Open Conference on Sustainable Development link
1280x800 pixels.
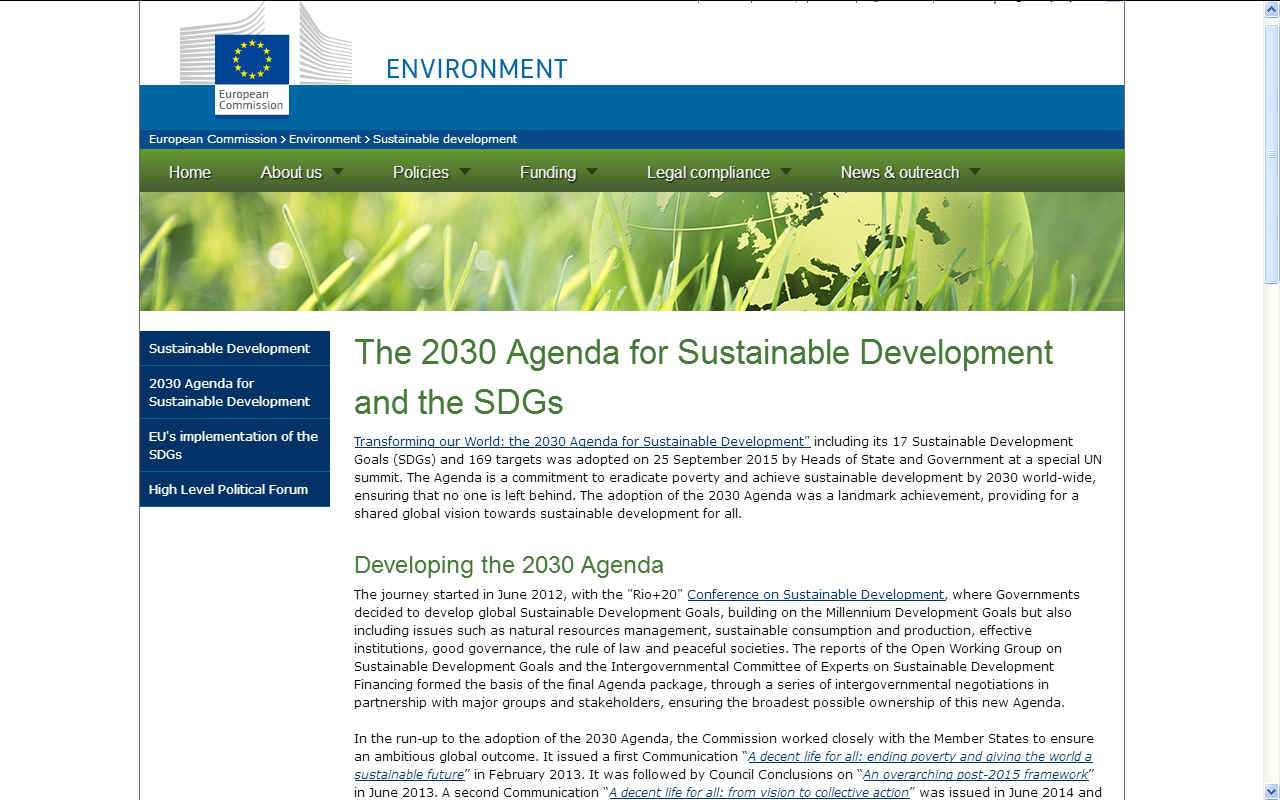(815, 594)
